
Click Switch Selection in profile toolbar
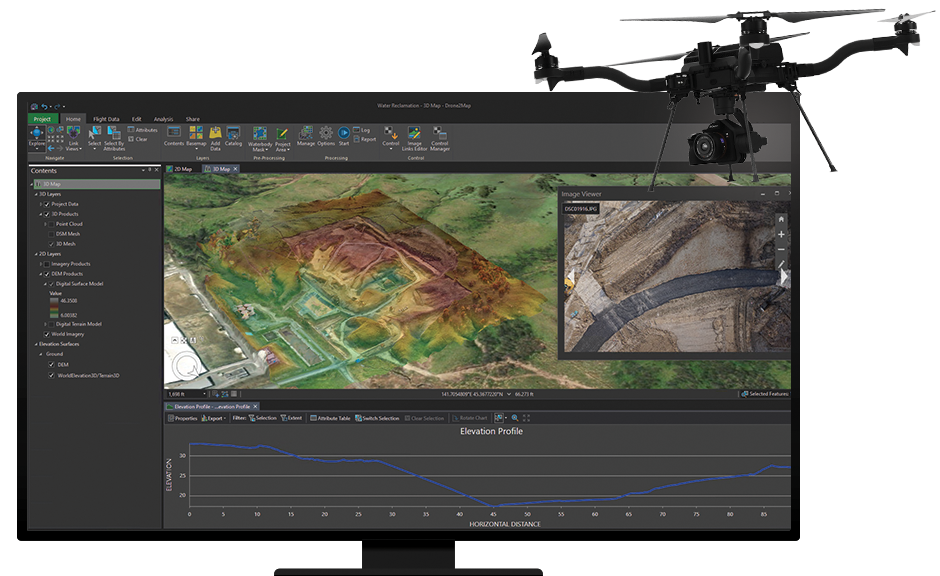point(377,418)
